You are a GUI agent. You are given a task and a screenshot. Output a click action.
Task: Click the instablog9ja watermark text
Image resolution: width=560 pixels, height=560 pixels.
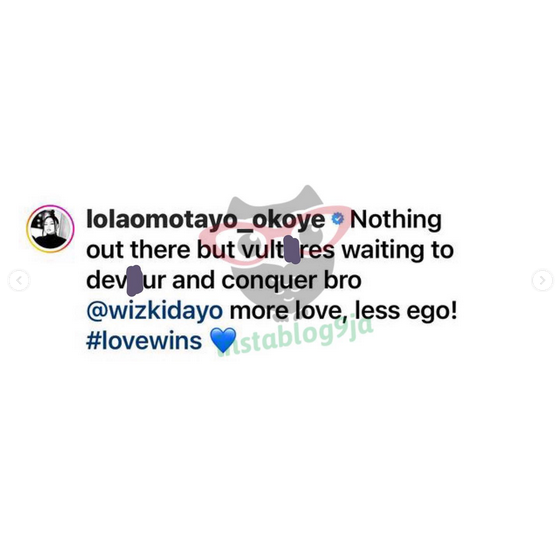tap(295, 336)
